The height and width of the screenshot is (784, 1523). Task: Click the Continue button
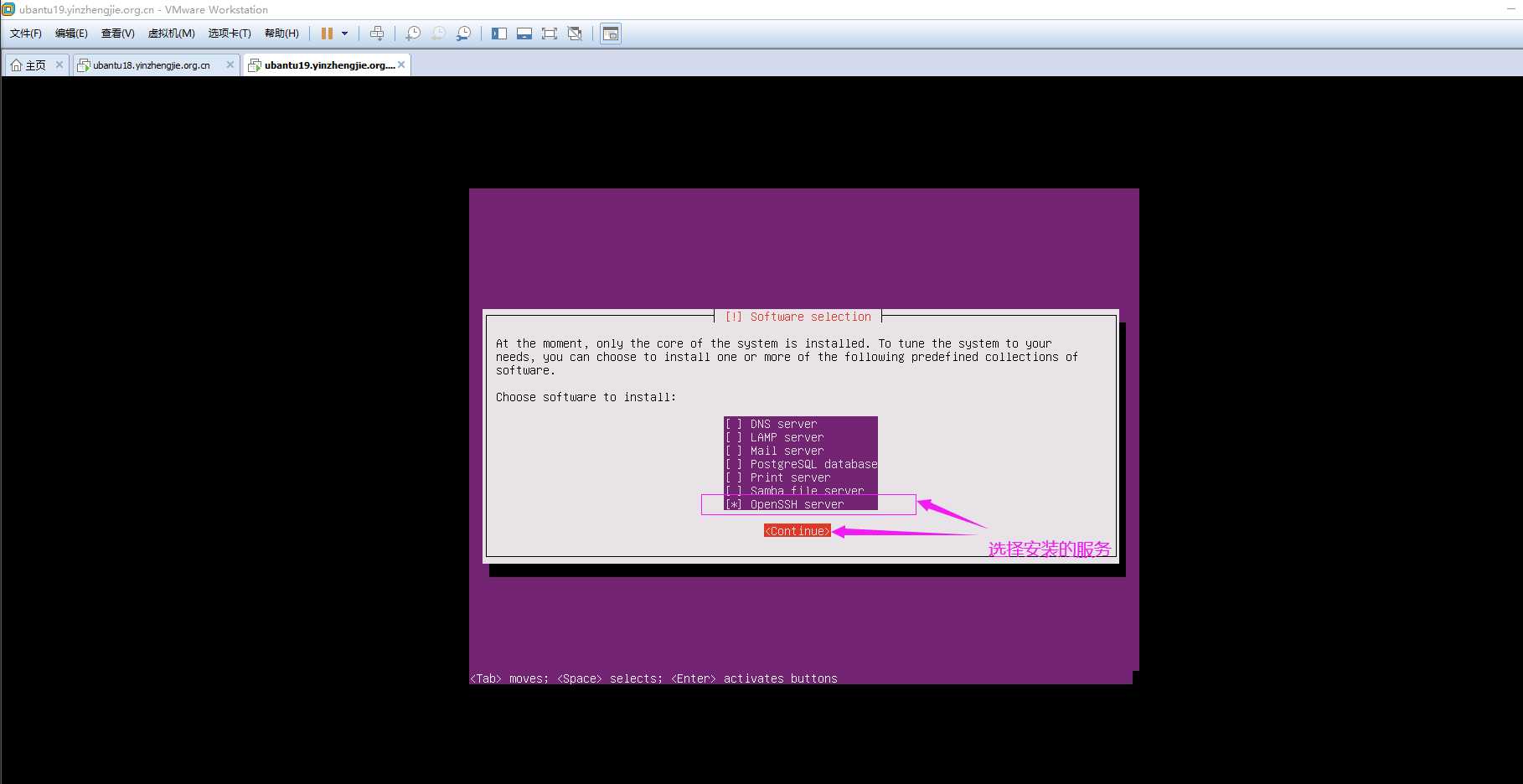pos(798,531)
